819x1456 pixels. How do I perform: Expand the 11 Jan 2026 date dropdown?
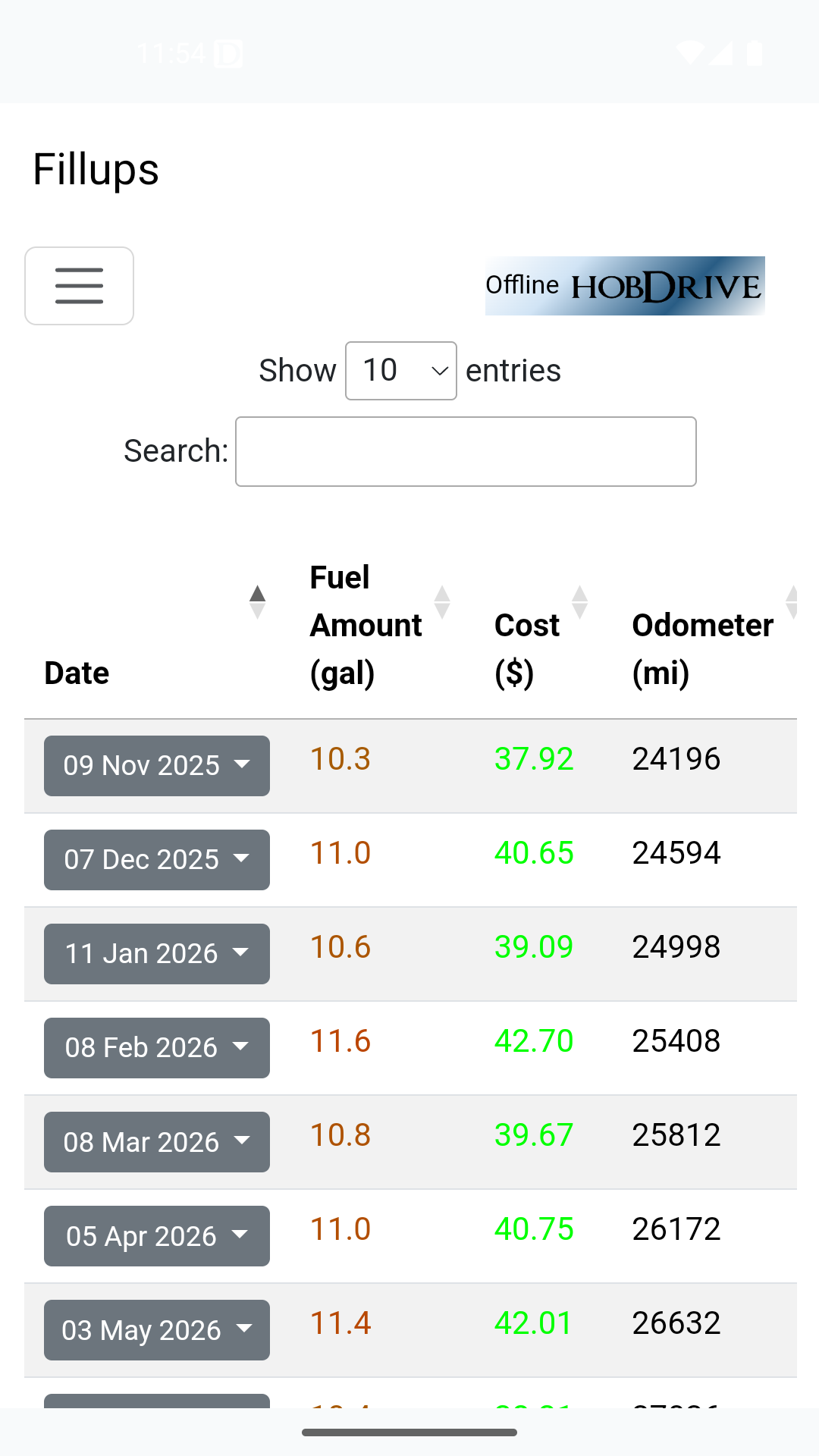pos(157,954)
